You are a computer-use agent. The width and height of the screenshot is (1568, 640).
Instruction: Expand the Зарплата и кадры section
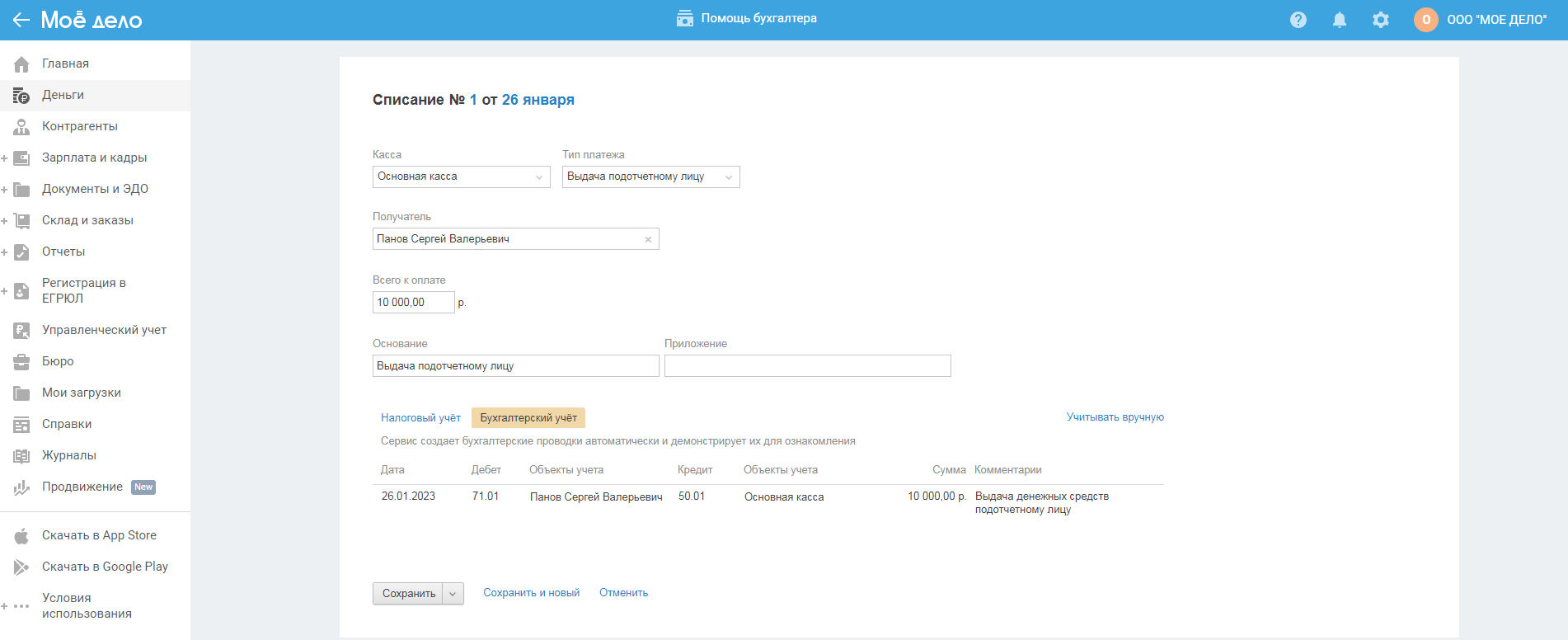point(5,158)
